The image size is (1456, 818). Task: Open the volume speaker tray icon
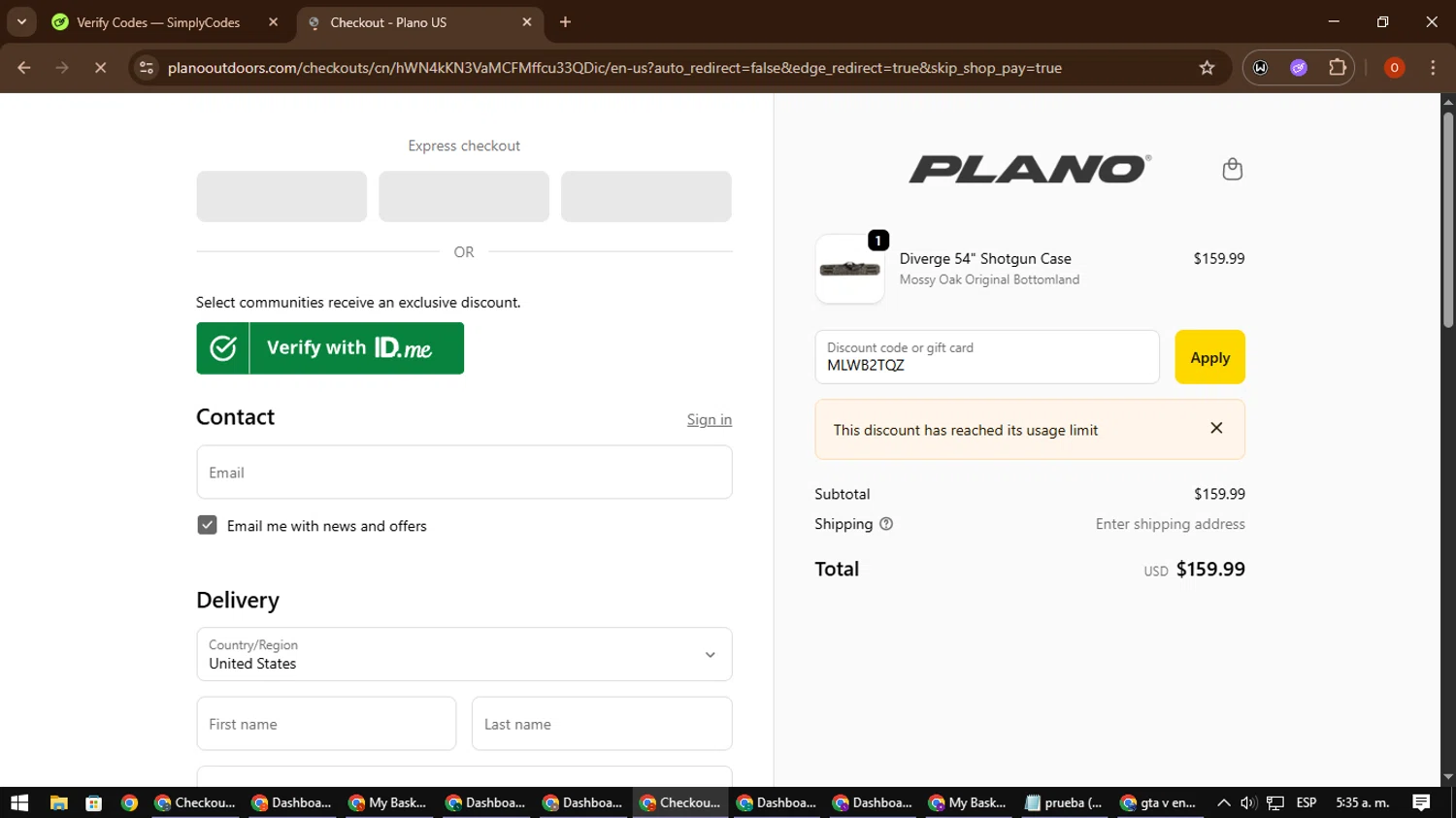(1248, 802)
